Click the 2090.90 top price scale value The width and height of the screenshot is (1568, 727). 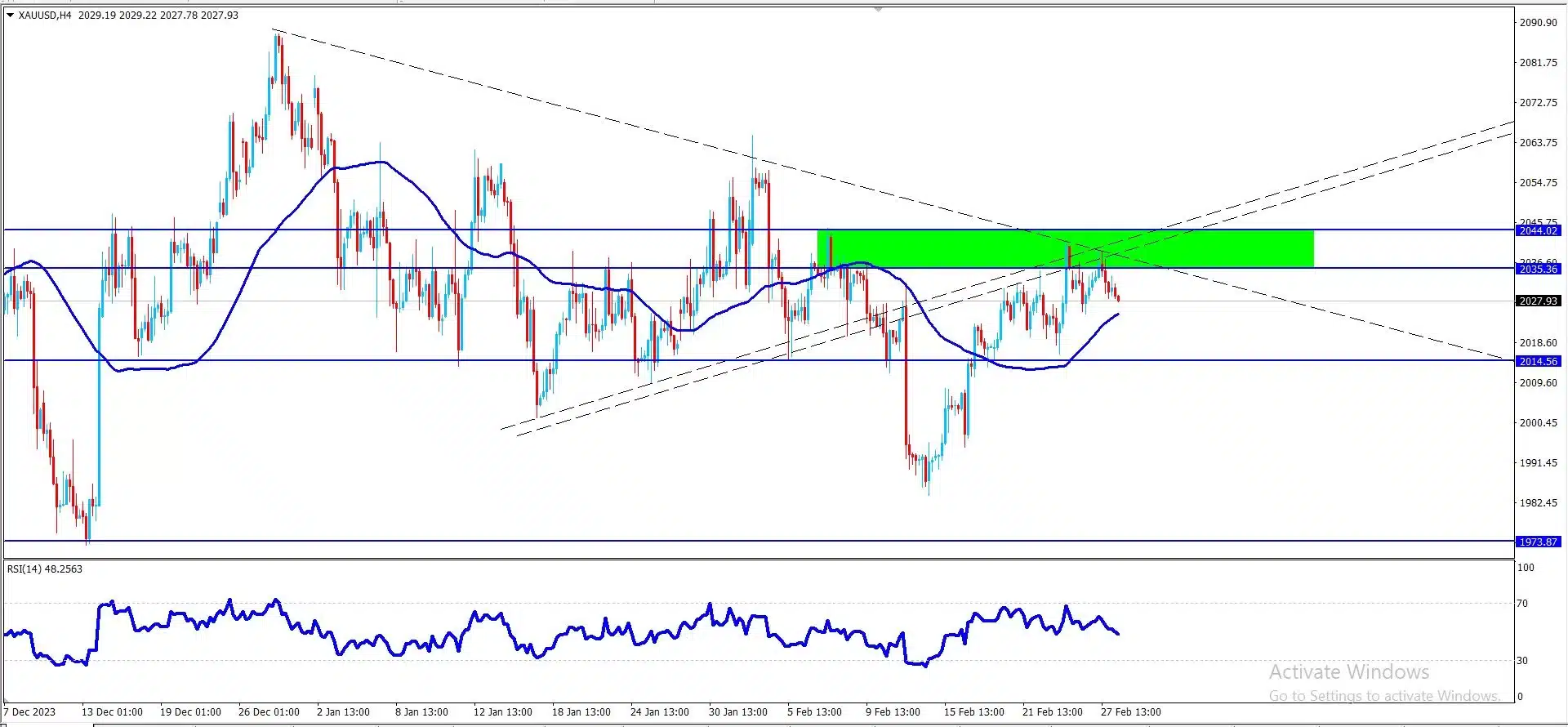[1539, 23]
